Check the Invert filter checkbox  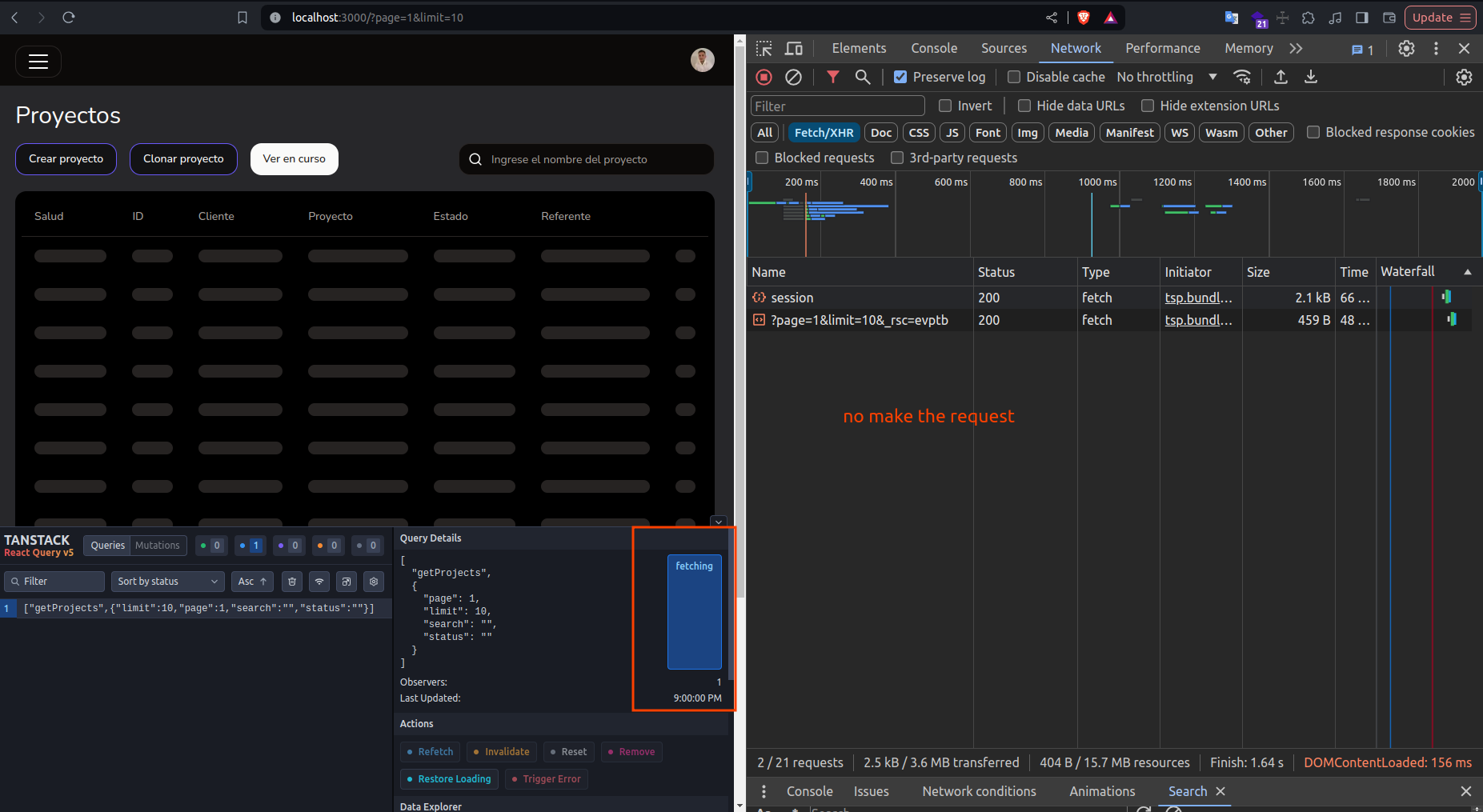945,106
